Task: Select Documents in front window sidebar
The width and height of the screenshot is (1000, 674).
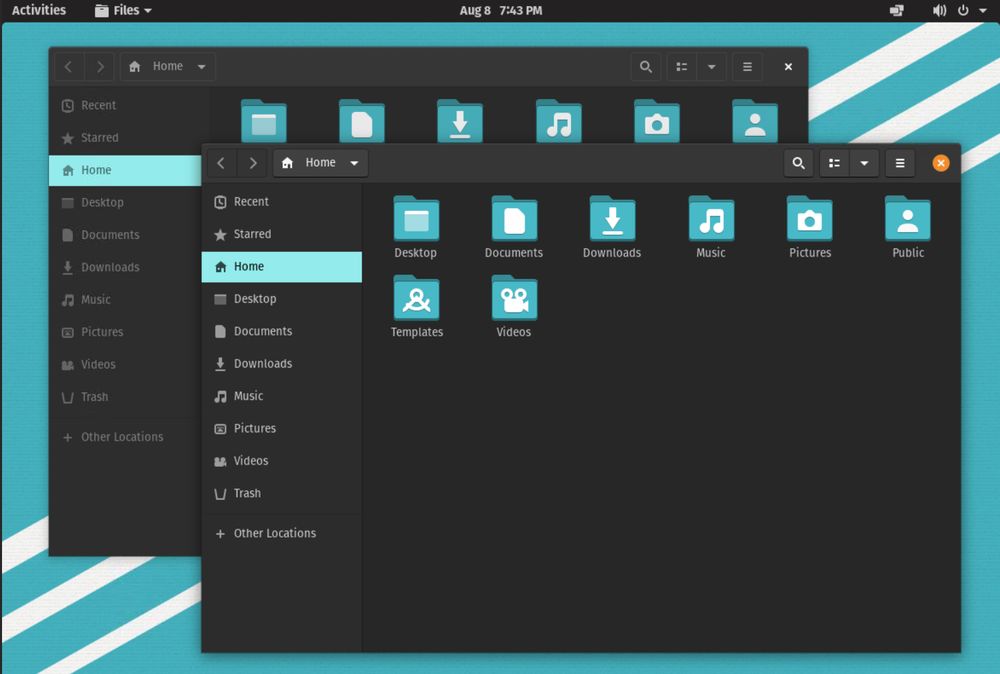Action: 282,332
